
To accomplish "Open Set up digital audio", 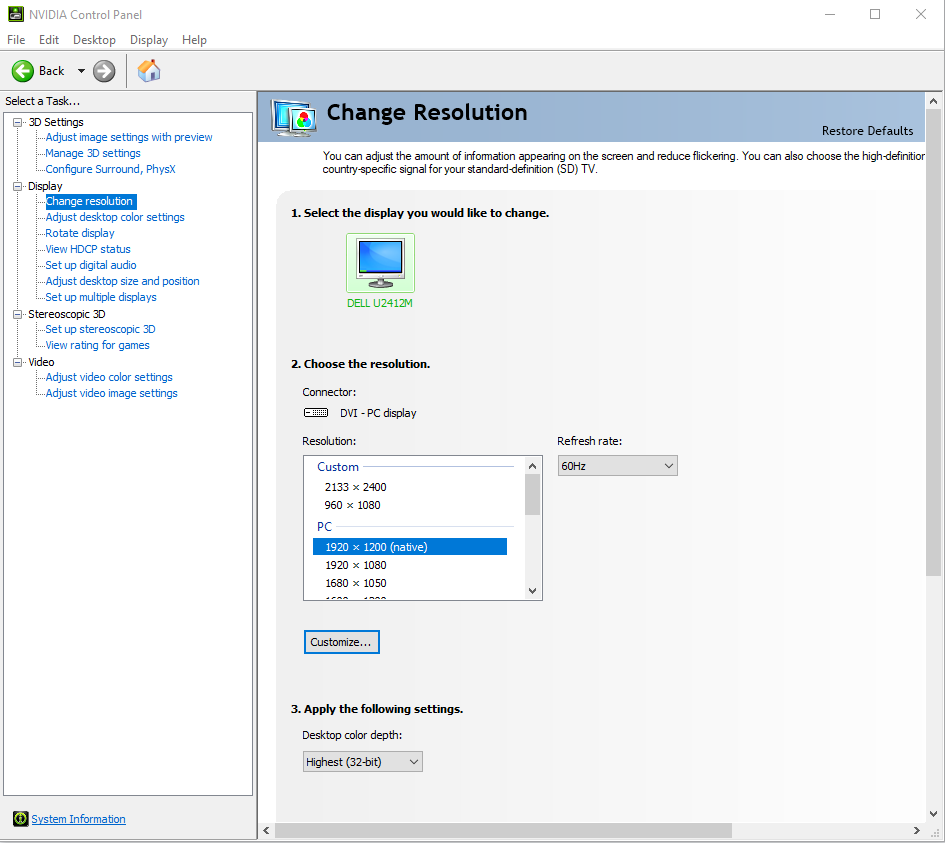I will pos(91,265).
